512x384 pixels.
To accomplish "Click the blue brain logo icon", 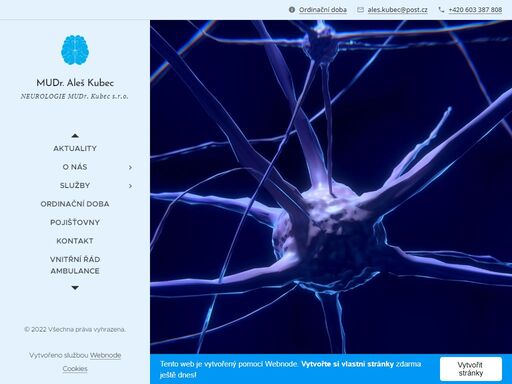I will 75,50.
